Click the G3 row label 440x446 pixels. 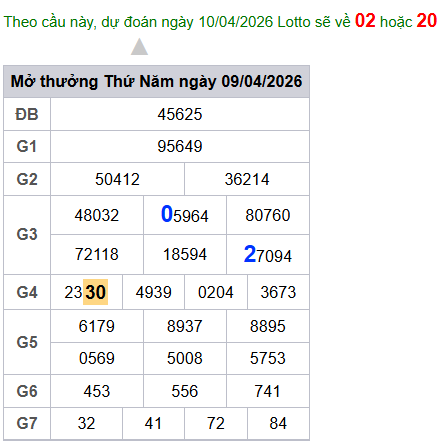(x=27, y=234)
